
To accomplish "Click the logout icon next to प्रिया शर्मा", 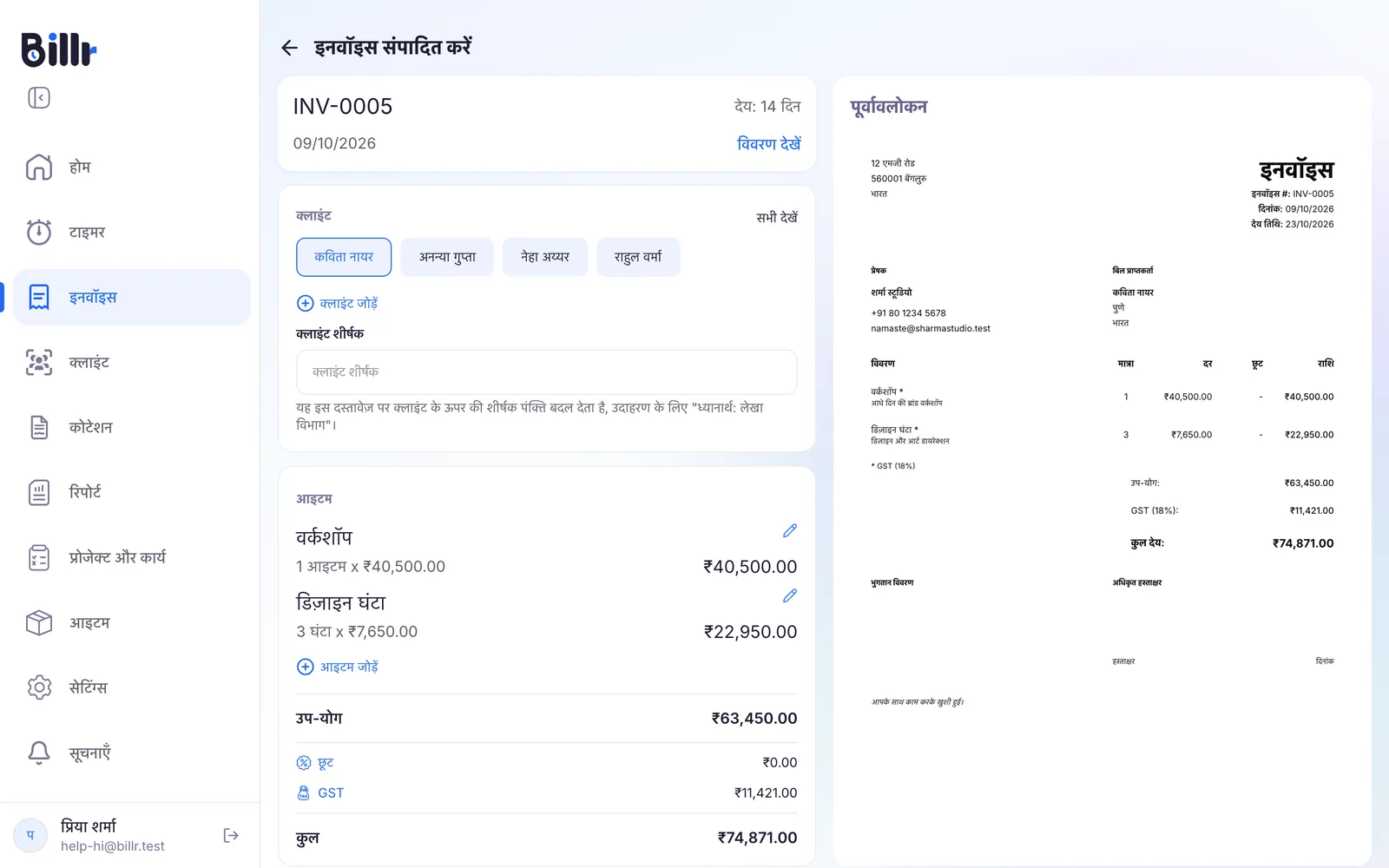I will [231, 835].
